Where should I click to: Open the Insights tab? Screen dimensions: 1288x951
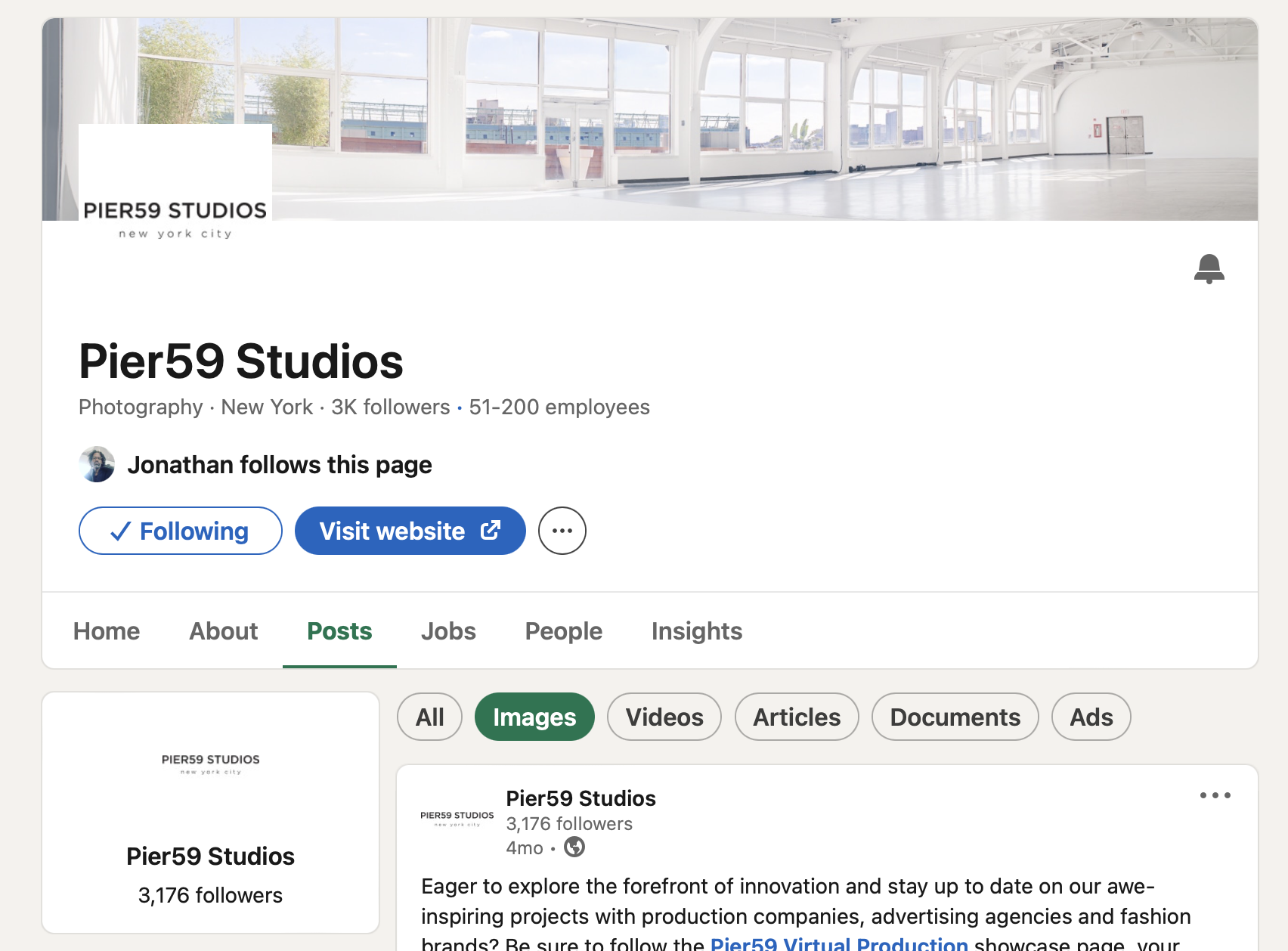click(x=696, y=630)
